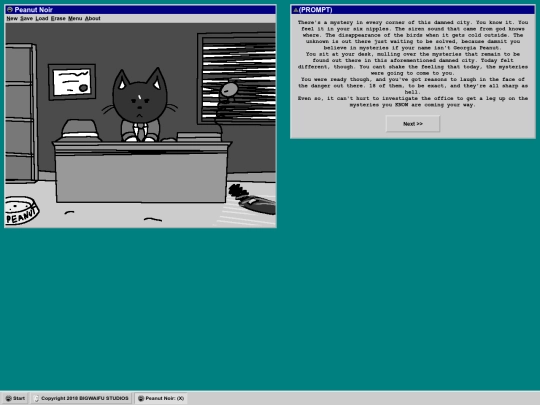The height and width of the screenshot is (405, 540).
Task: Click Save in the menu bar
Action: tap(27, 19)
